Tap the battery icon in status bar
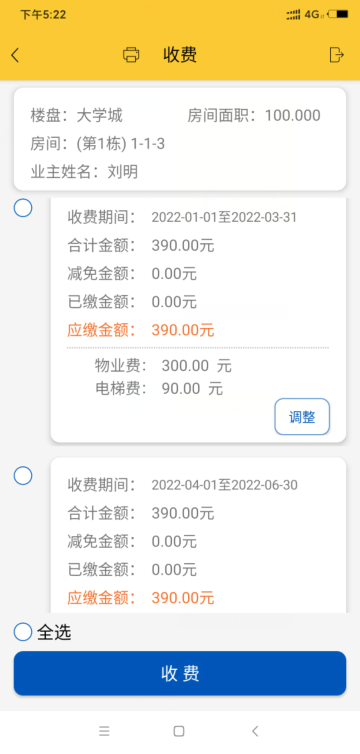The width and height of the screenshot is (360, 754). [338, 14]
